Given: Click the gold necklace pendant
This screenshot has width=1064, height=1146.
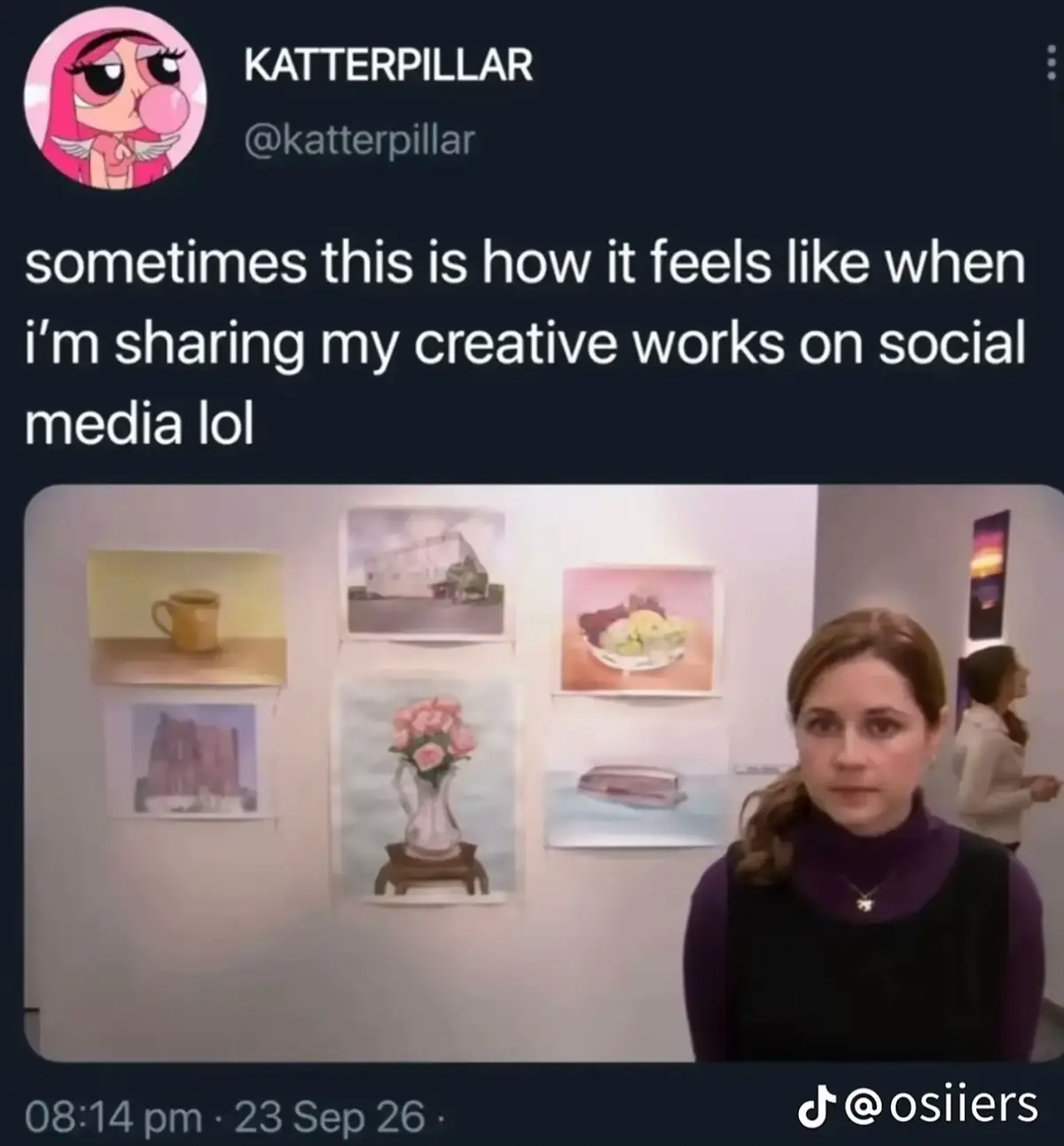Looking at the screenshot, I should click(x=861, y=902).
